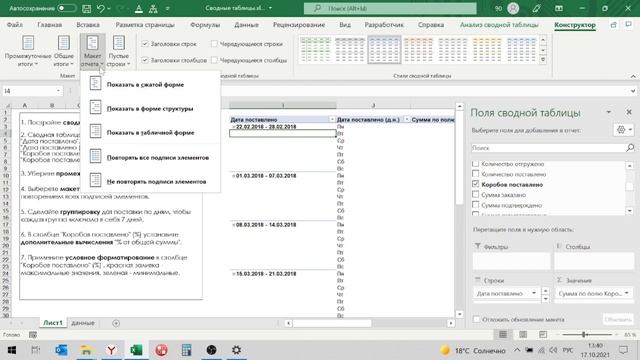Open Промежуточные итоги subtotals button
Screen dimensions: 640x360
[x=28, y=51]
